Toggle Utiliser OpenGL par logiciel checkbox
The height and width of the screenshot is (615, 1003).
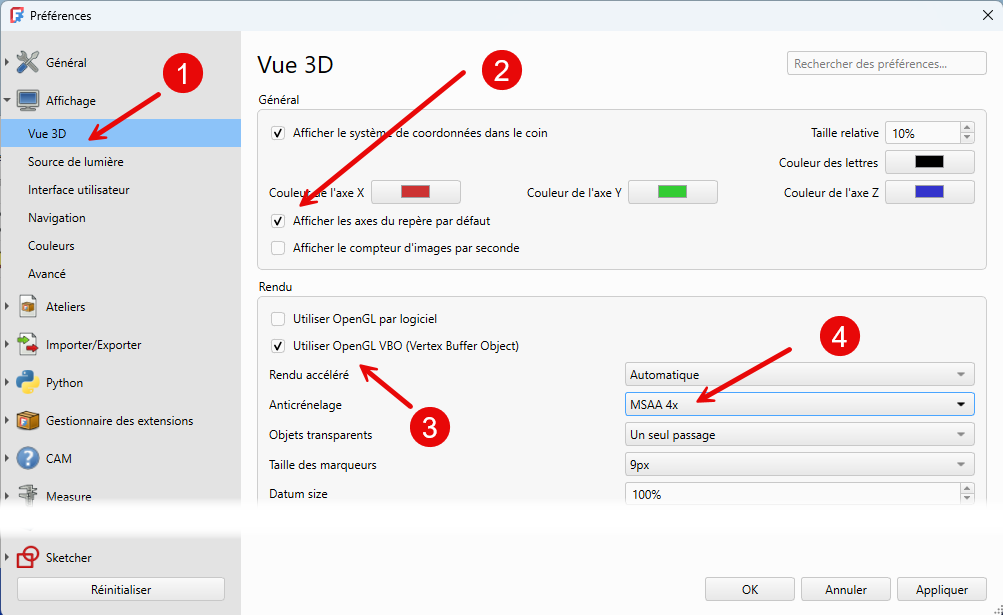click(278, 319)
